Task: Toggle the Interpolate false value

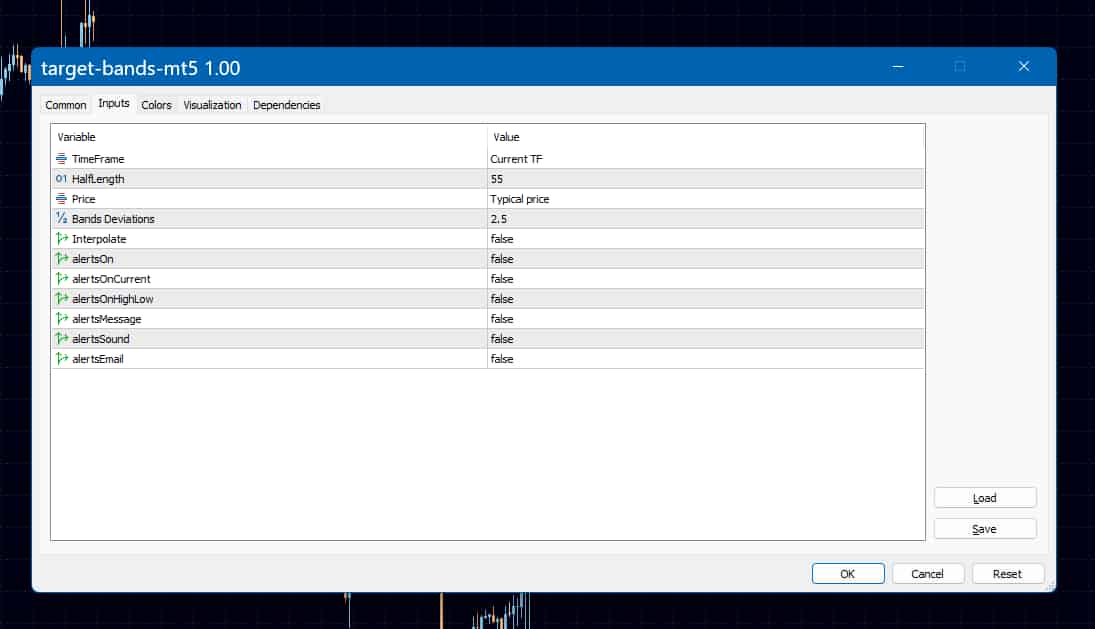Action: click(705, 239)
